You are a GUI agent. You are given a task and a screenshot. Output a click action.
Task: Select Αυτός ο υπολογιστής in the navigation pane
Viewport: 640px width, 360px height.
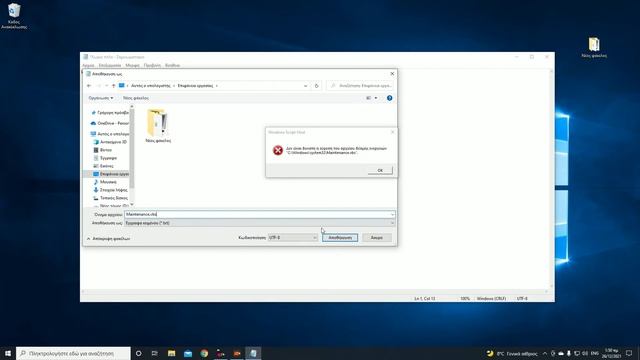[x=110, y=134]
